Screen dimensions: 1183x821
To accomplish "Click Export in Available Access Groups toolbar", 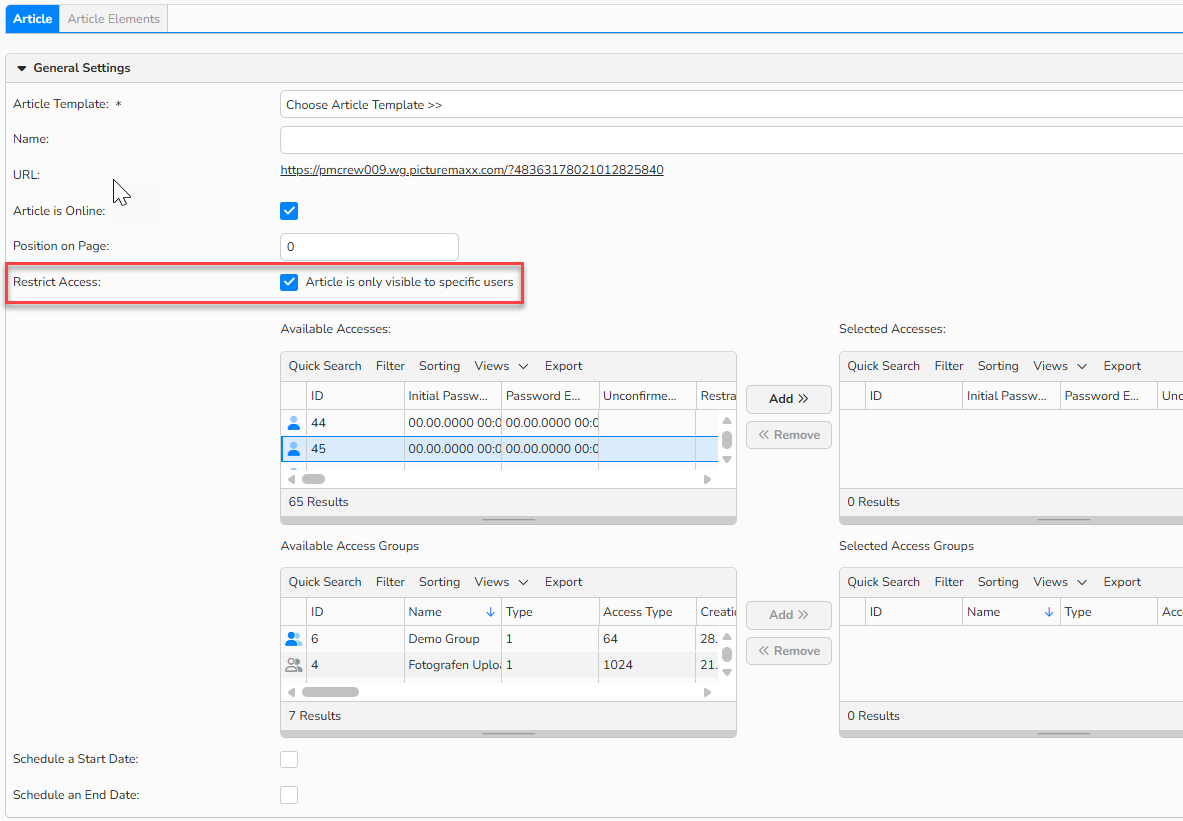I will click(x=564, y=582).
